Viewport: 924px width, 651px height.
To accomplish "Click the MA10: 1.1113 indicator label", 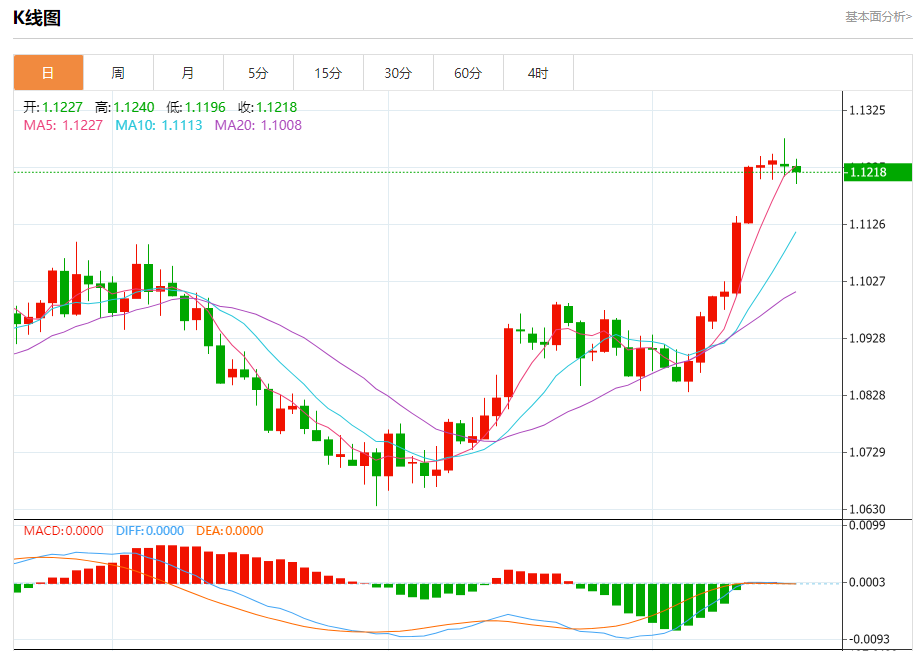I will [x=159, y=125].
